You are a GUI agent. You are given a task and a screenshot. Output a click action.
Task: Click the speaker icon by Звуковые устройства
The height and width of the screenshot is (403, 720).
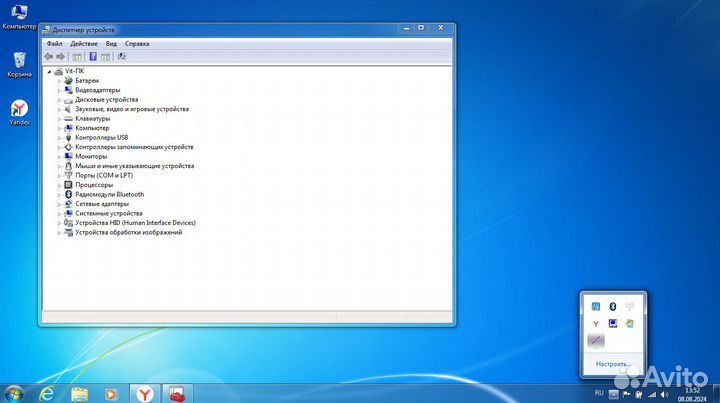point(68,109)
